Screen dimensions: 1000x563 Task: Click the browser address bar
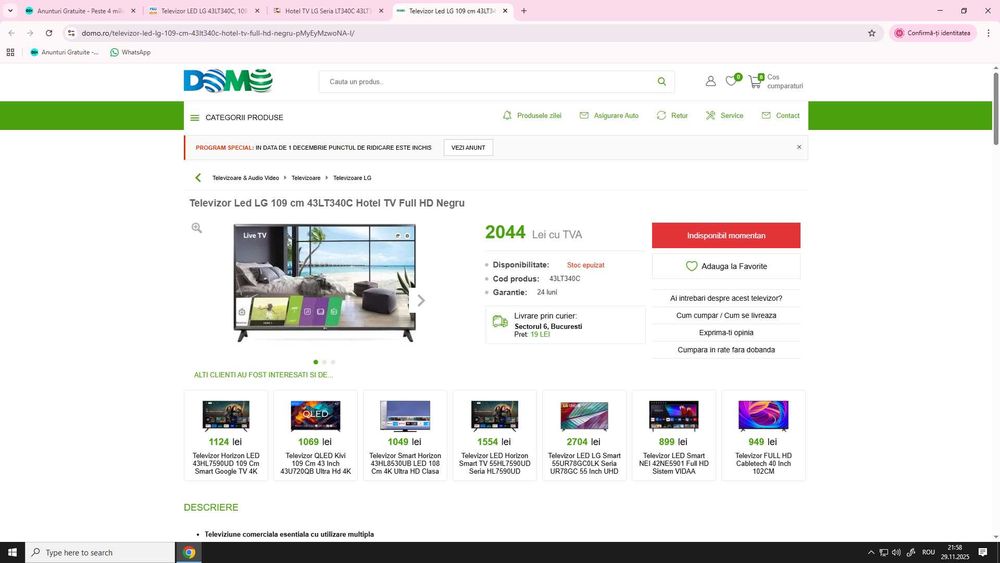pos(472,33)
